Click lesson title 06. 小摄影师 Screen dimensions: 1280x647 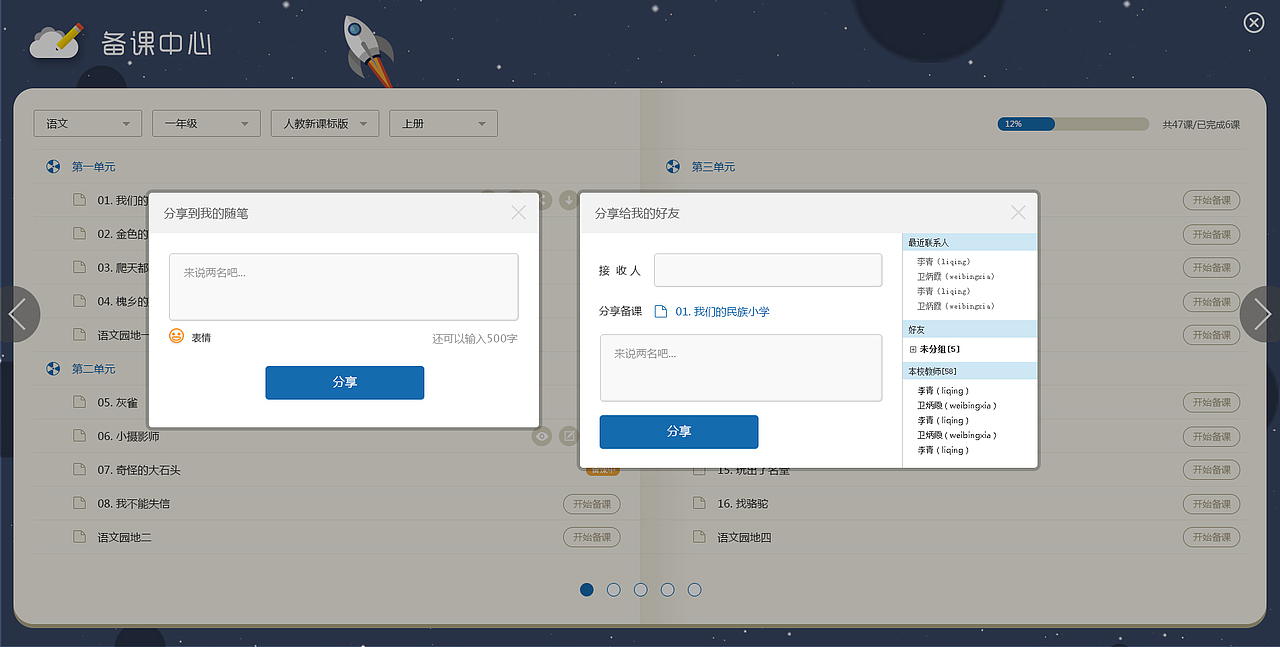click(x=128, y=437)
